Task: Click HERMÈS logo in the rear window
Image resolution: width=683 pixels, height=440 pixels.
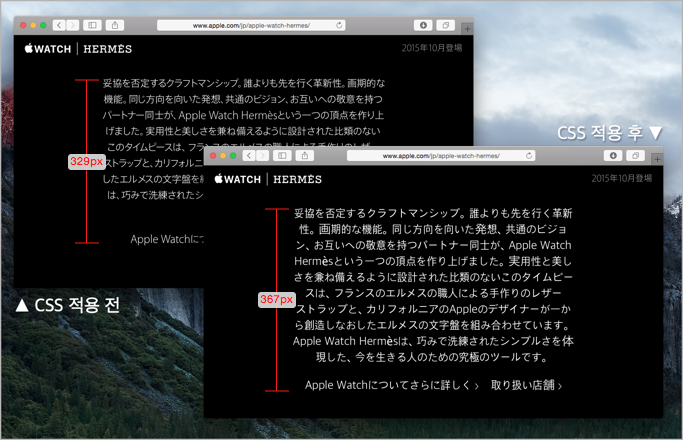Action: click(108, 49)
